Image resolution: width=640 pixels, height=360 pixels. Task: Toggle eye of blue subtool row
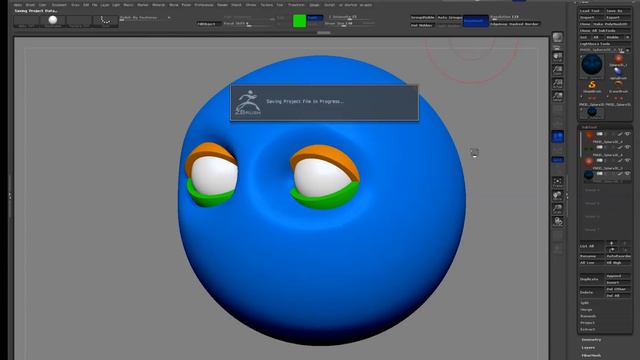click(x=627, y=173)
